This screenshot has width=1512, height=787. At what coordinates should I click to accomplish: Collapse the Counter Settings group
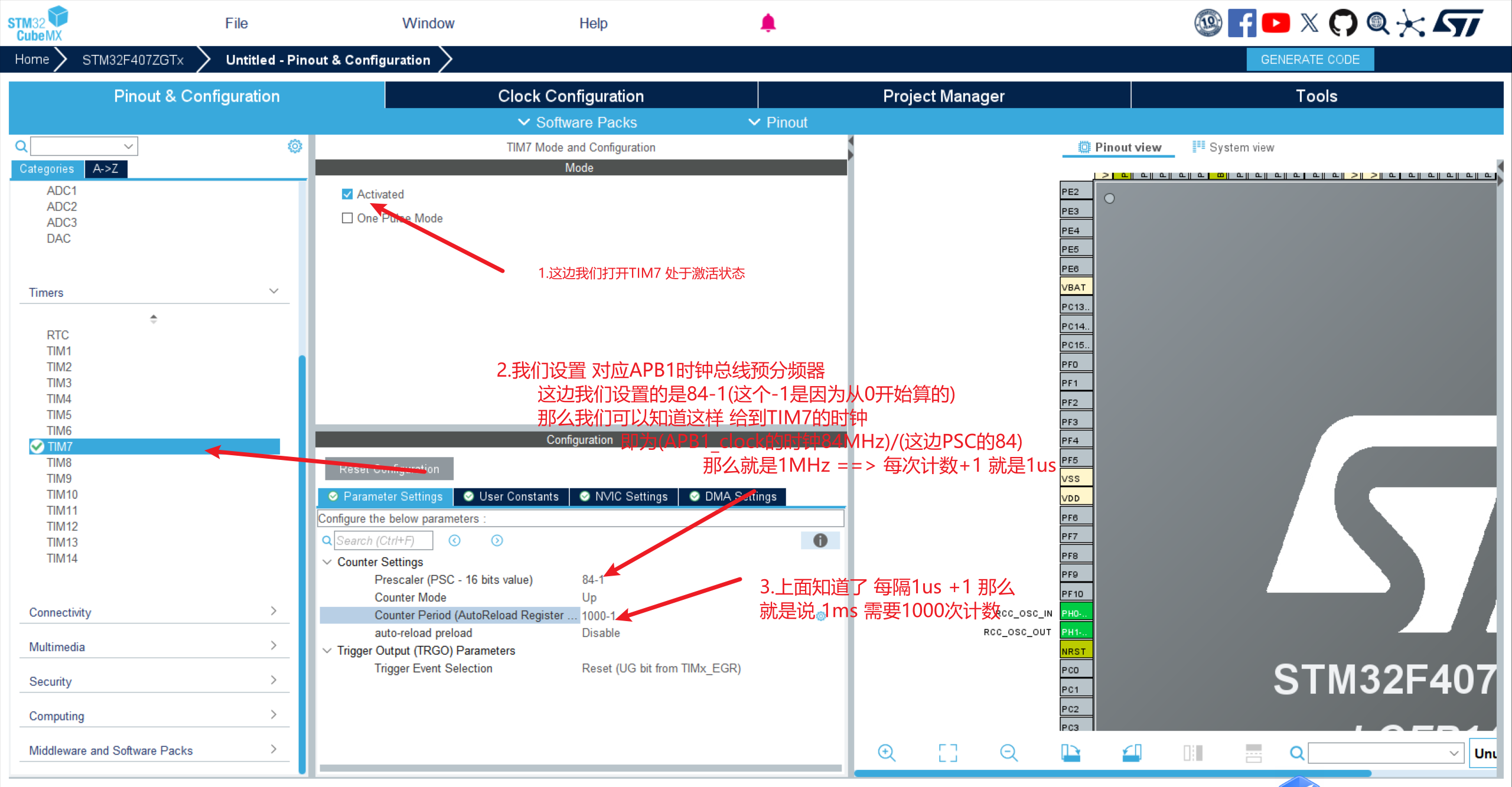coord(327,562)
